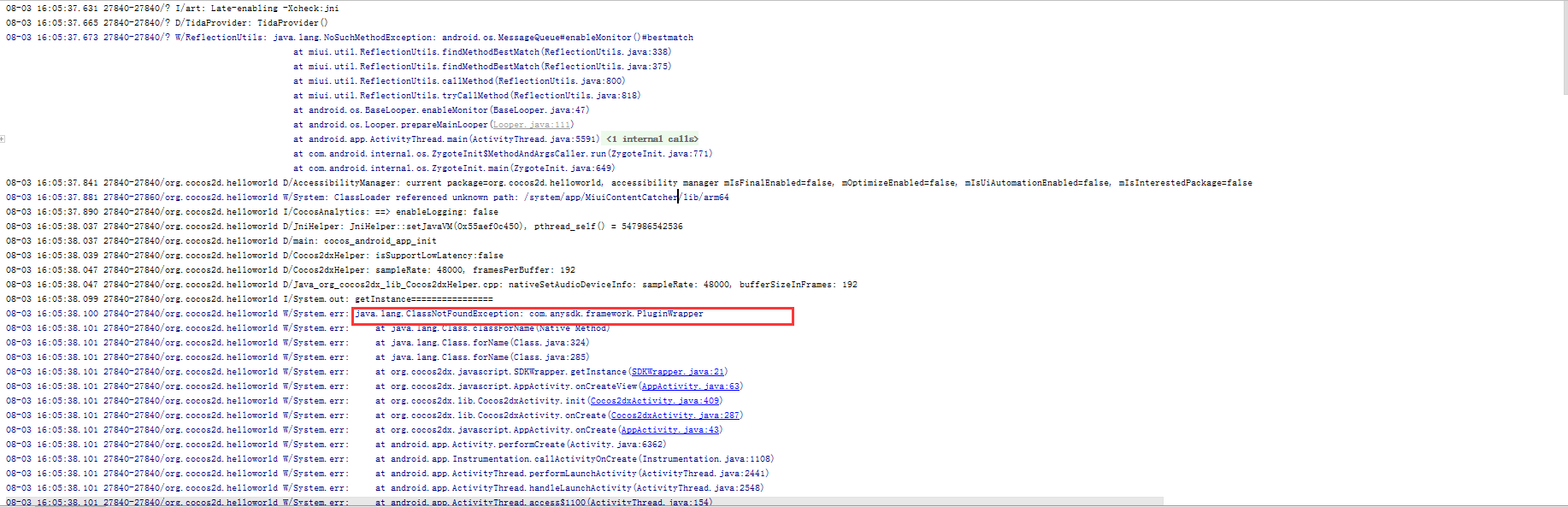Expand the folded stack trace gutter plus icon
The height and width of the screenshot is (507, 1568).
click(3, 139)
